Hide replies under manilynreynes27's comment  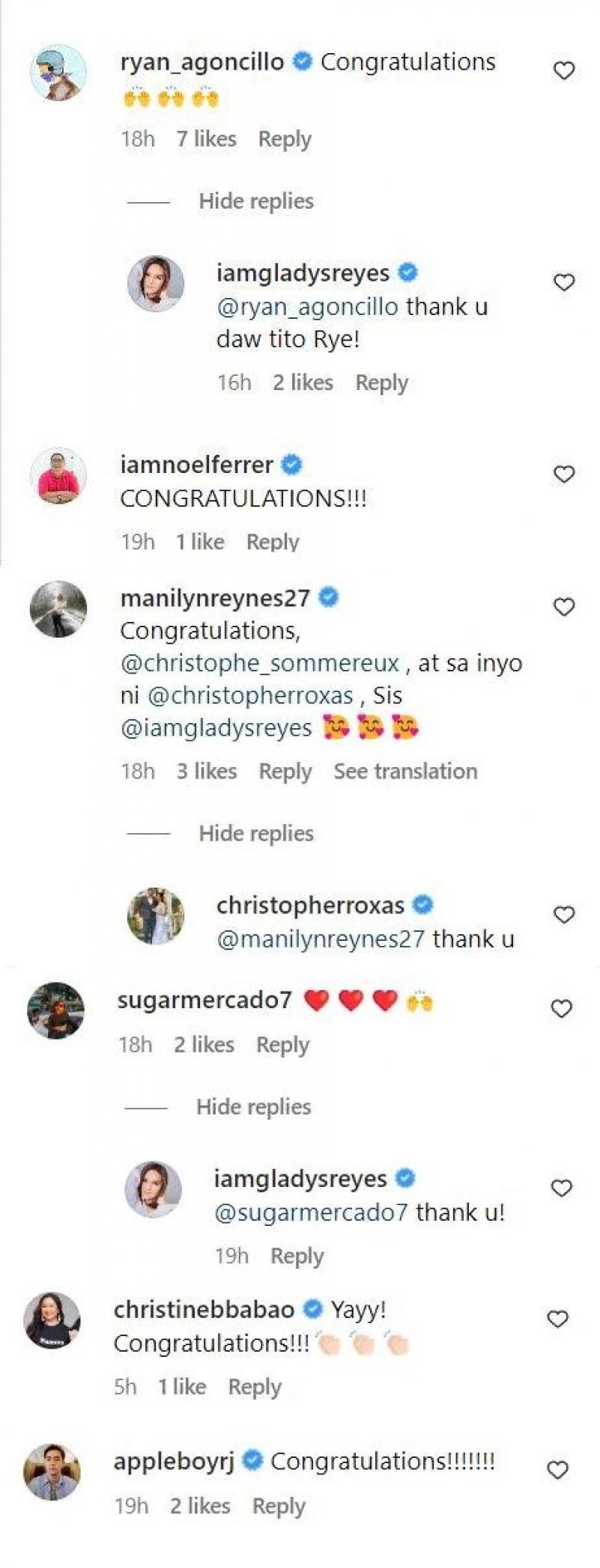(255, 834)
